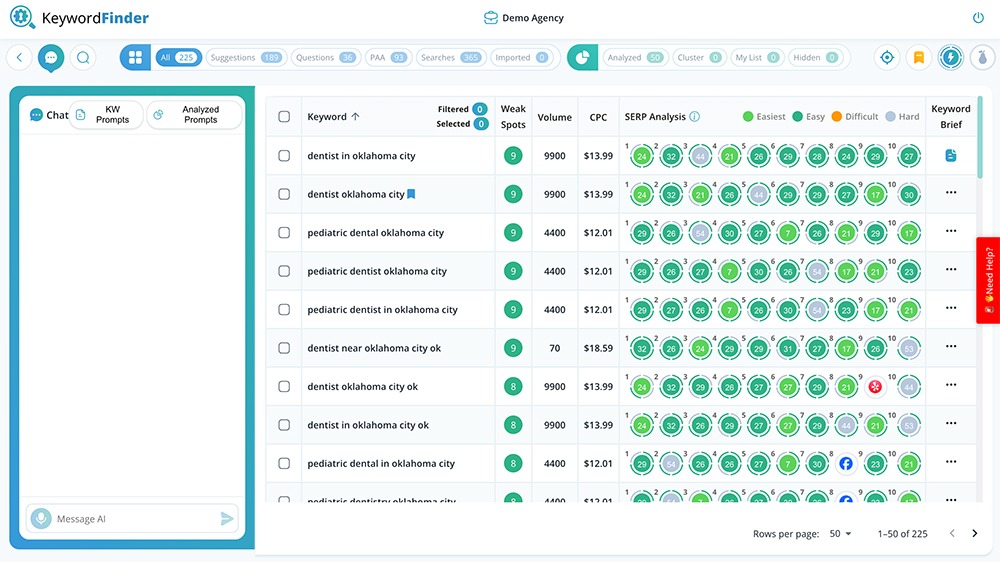Send the AI message with arrow icon

tap(226, 519)
